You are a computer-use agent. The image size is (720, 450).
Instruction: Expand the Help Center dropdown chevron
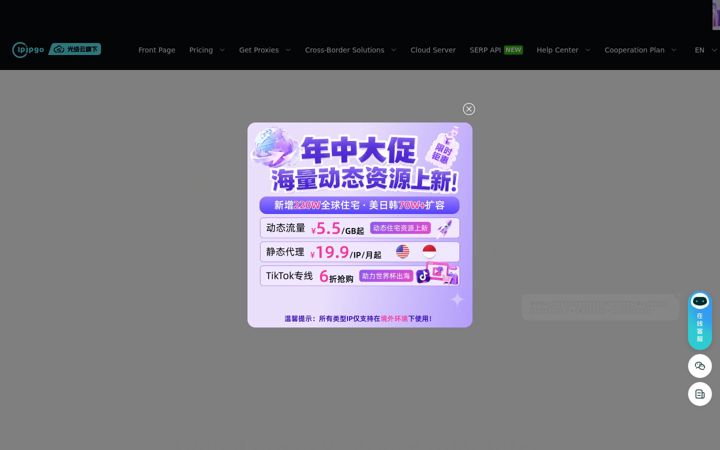tap(588, 50)
